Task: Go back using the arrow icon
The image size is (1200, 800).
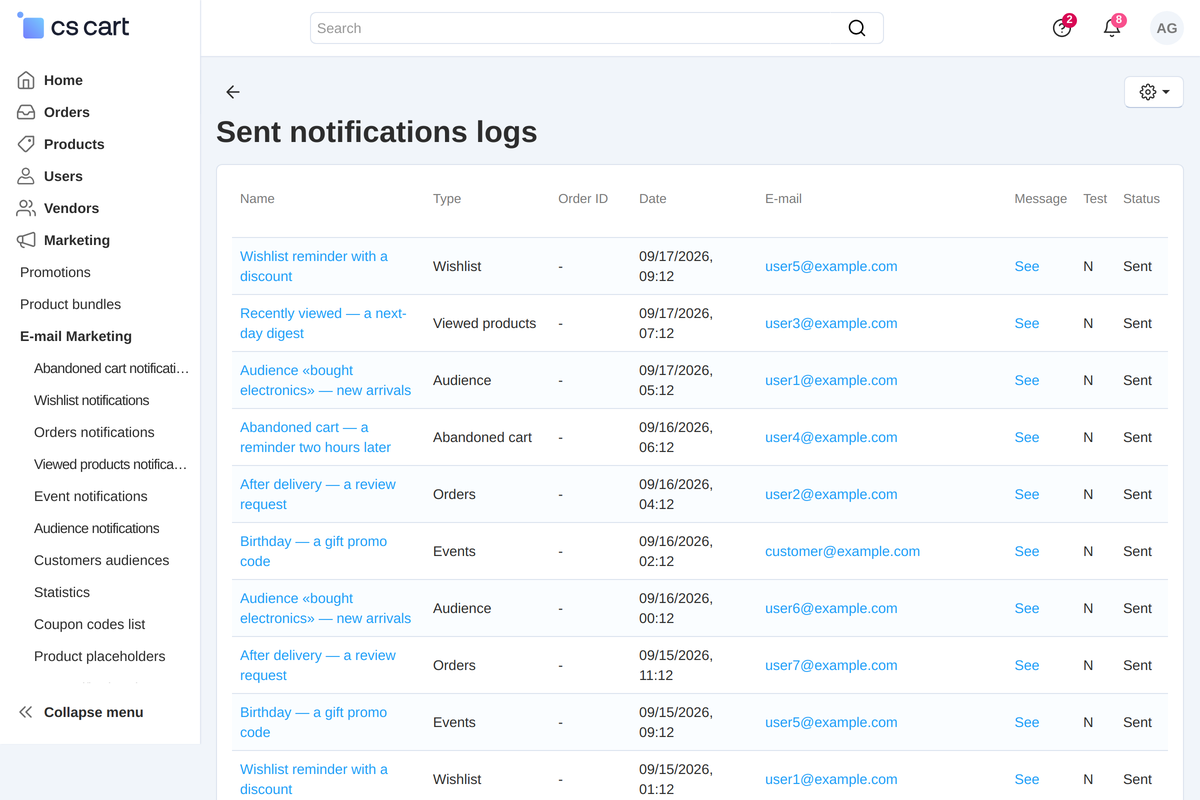Action: click(x=233, y=92)
